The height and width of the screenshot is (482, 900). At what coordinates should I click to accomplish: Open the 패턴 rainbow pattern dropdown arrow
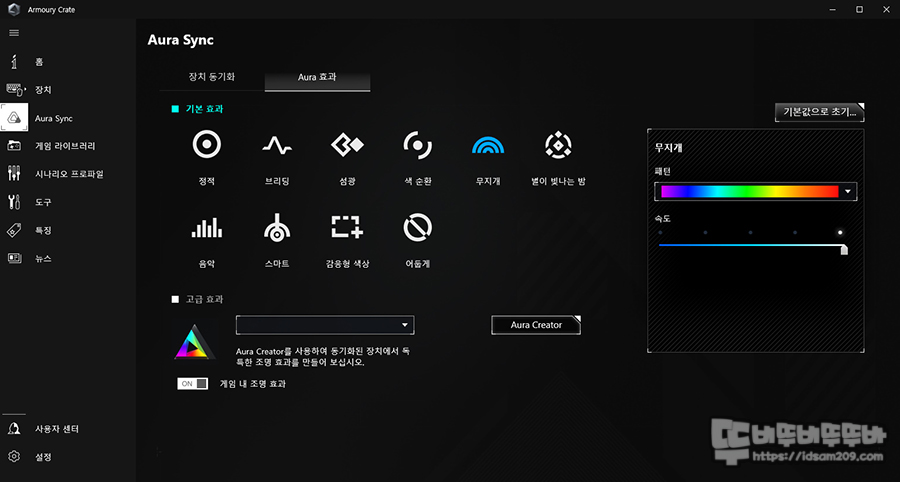click(x=848, y=192)
